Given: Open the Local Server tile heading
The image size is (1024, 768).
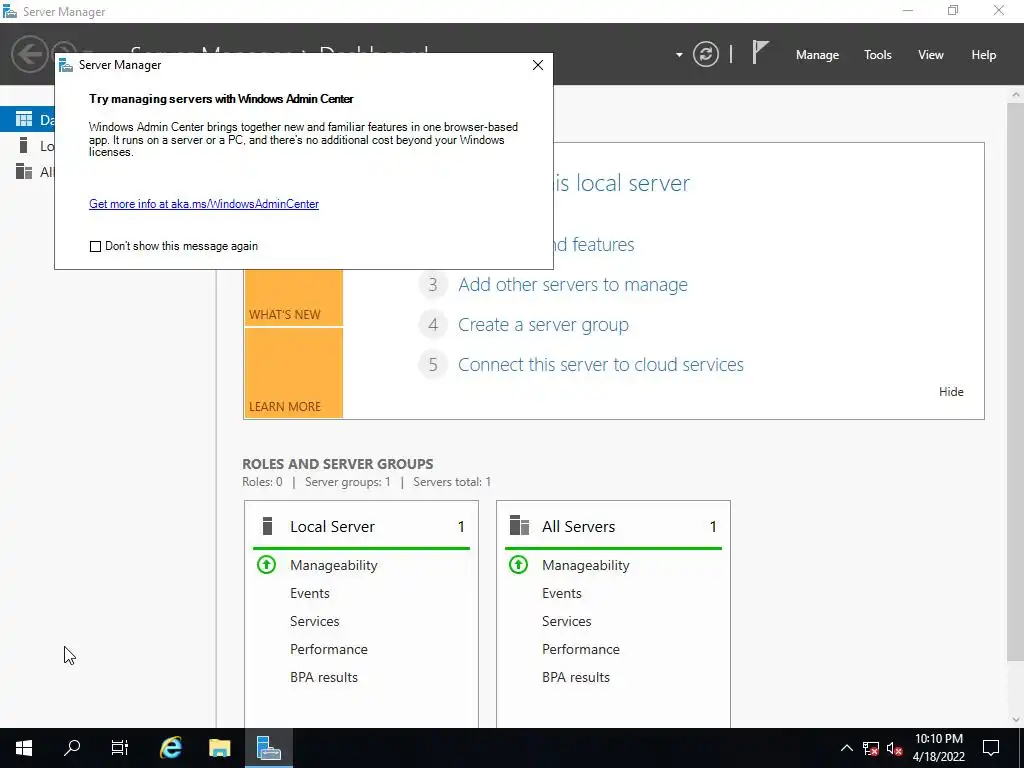Looking at the screenshot, I should coord(332,526).
